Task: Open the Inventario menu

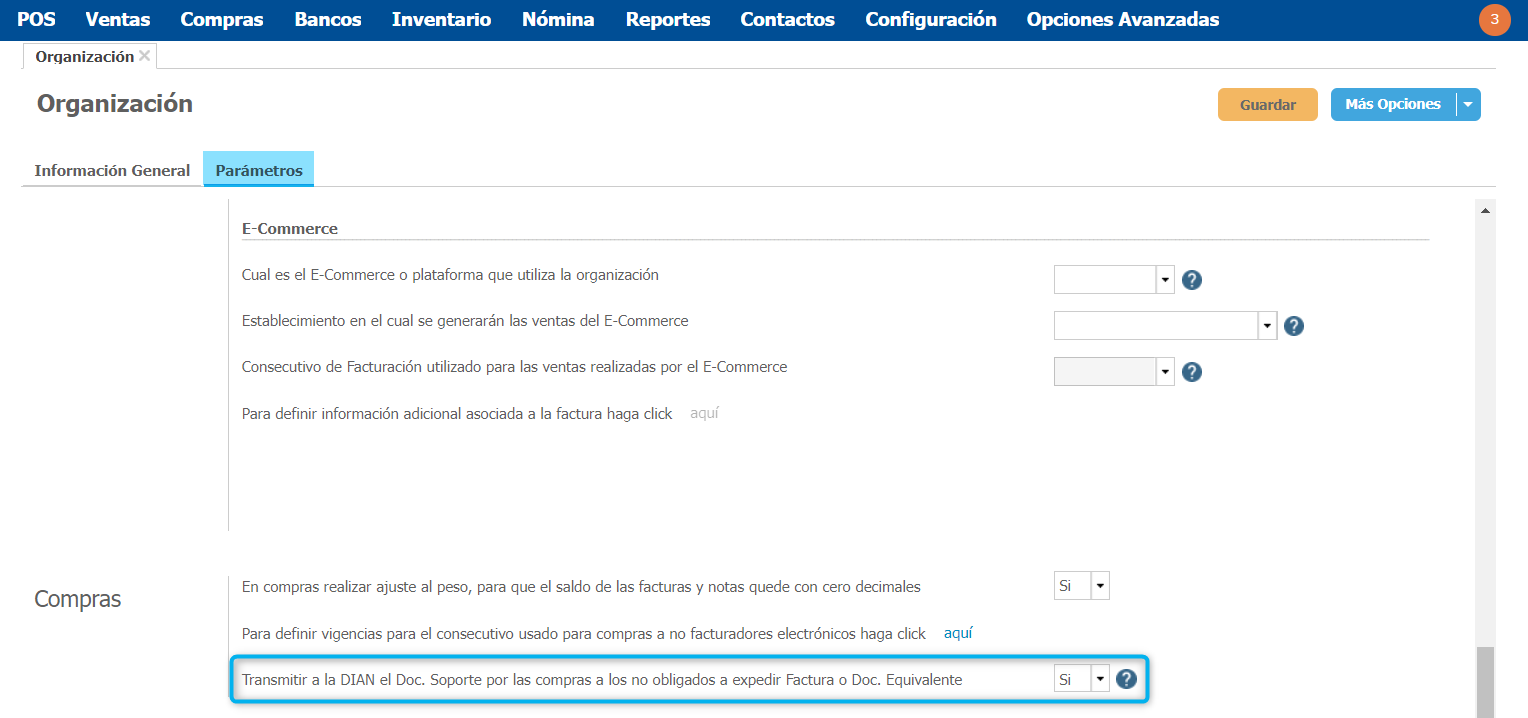Action: coord(441,20)
